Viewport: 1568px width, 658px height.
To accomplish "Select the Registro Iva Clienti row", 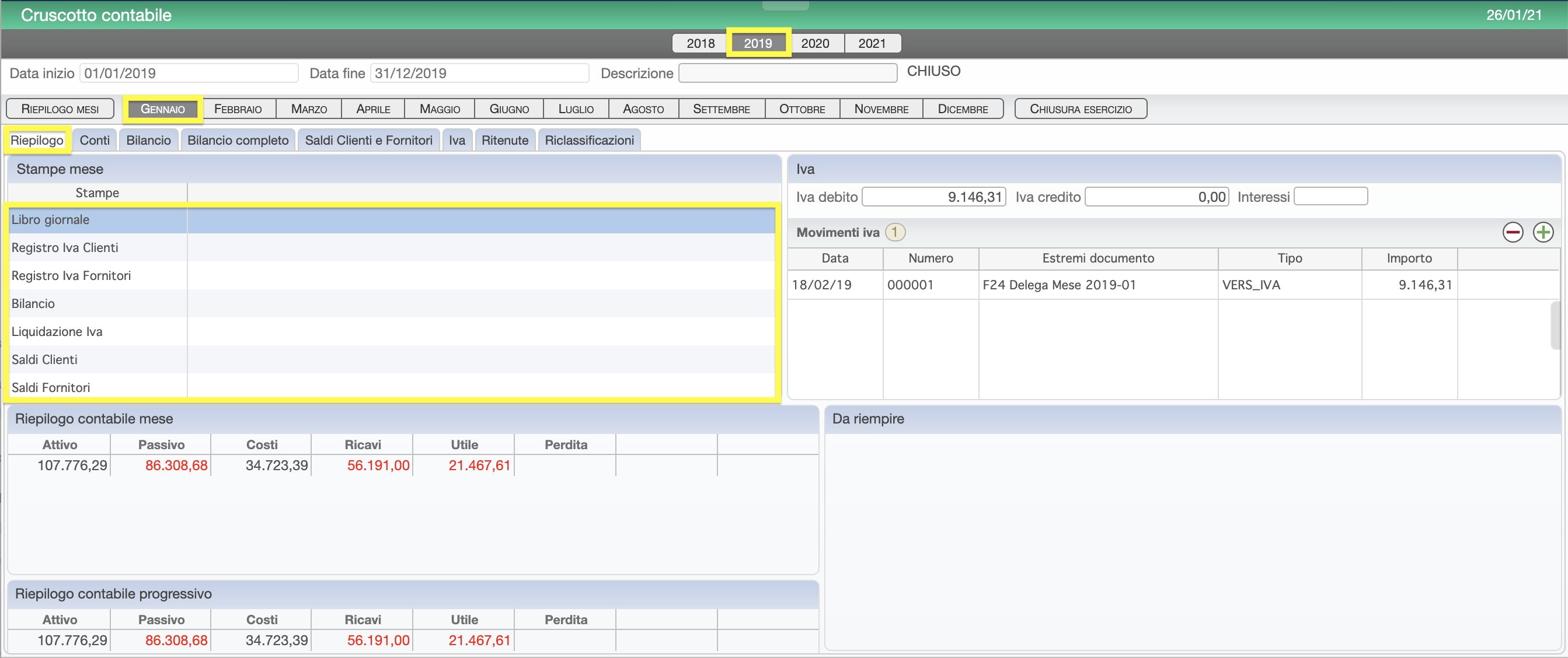I will (x=393, y=248).
